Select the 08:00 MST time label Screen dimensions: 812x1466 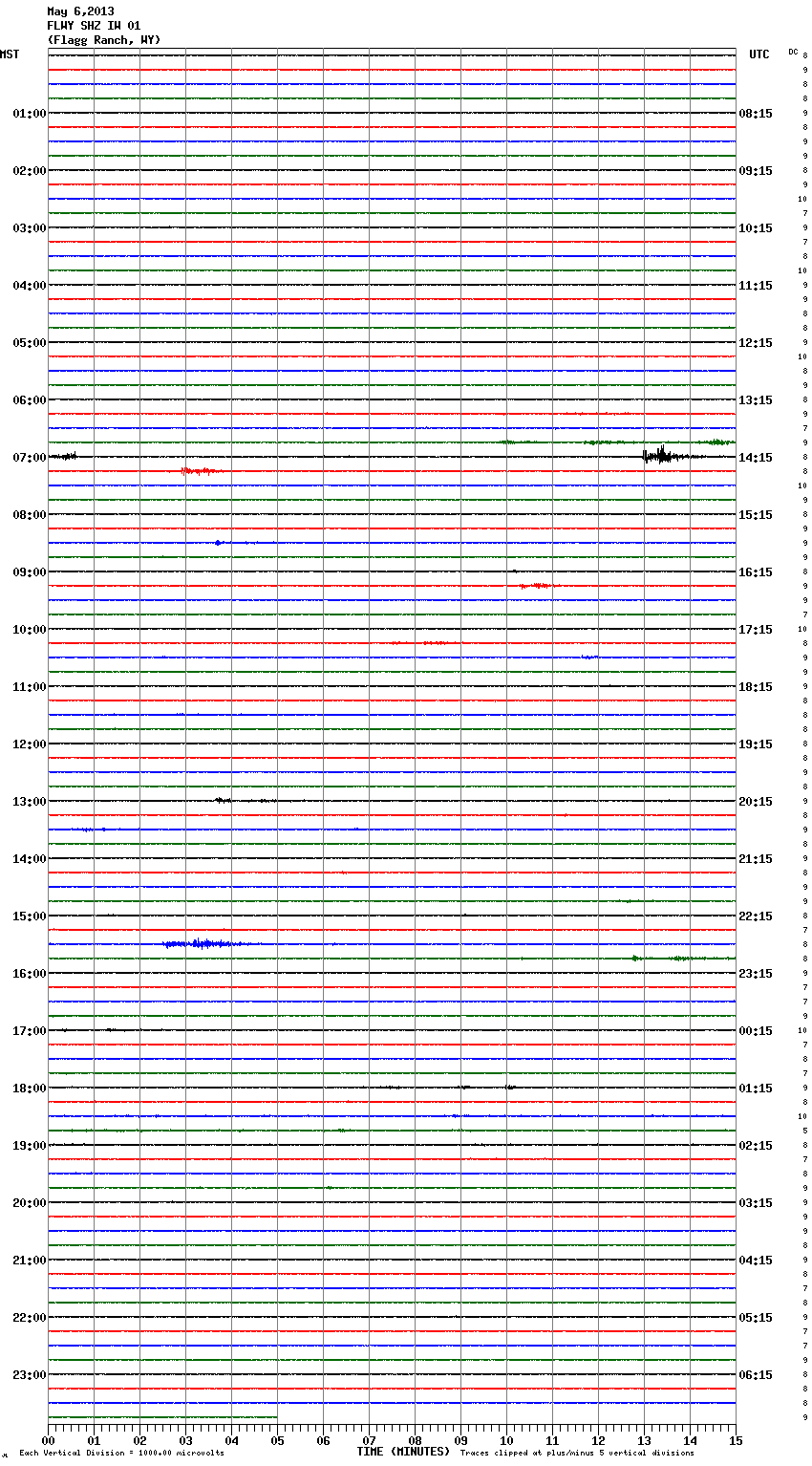[30, 515]
